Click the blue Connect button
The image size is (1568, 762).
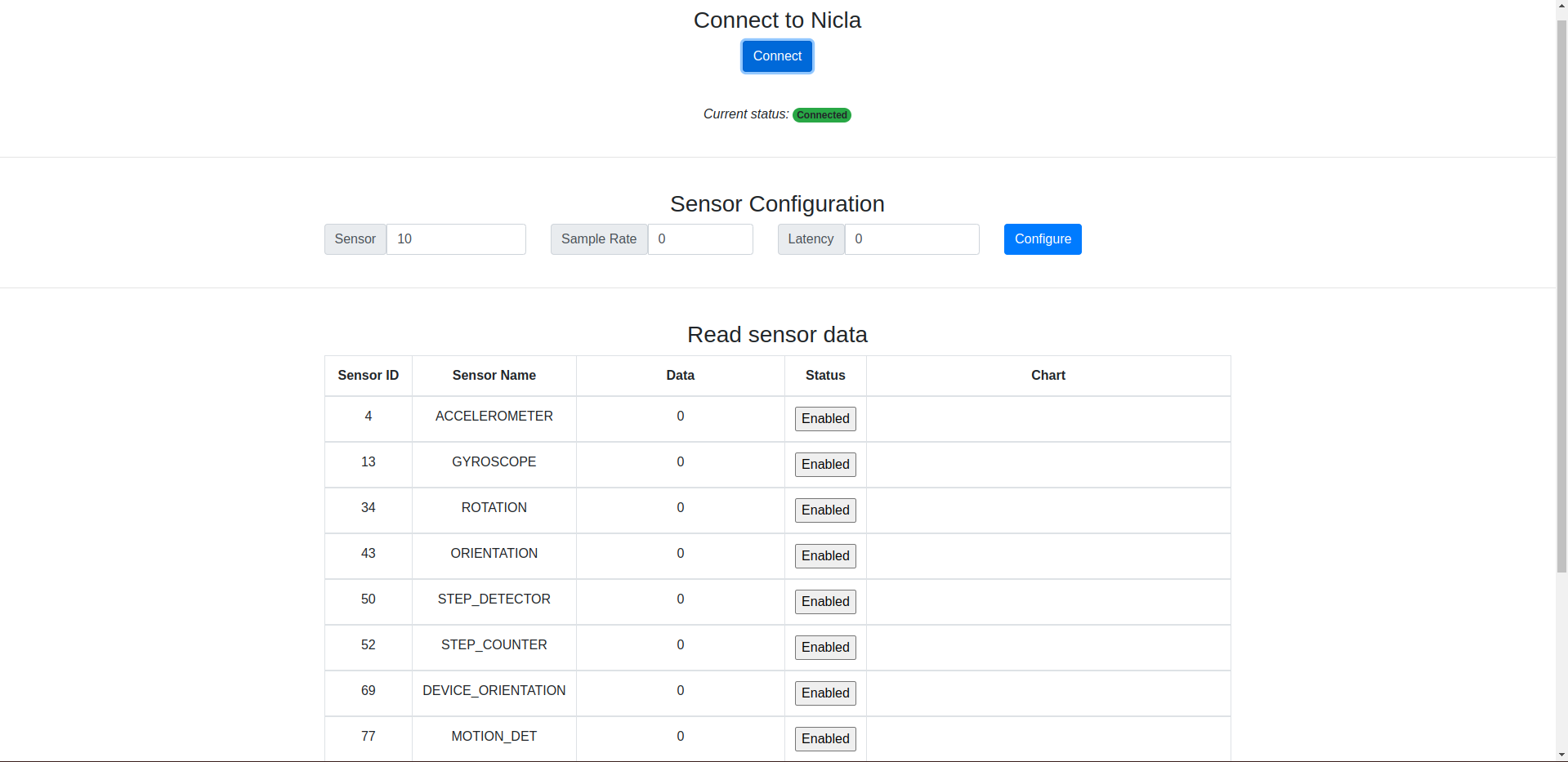coord(777,56)
